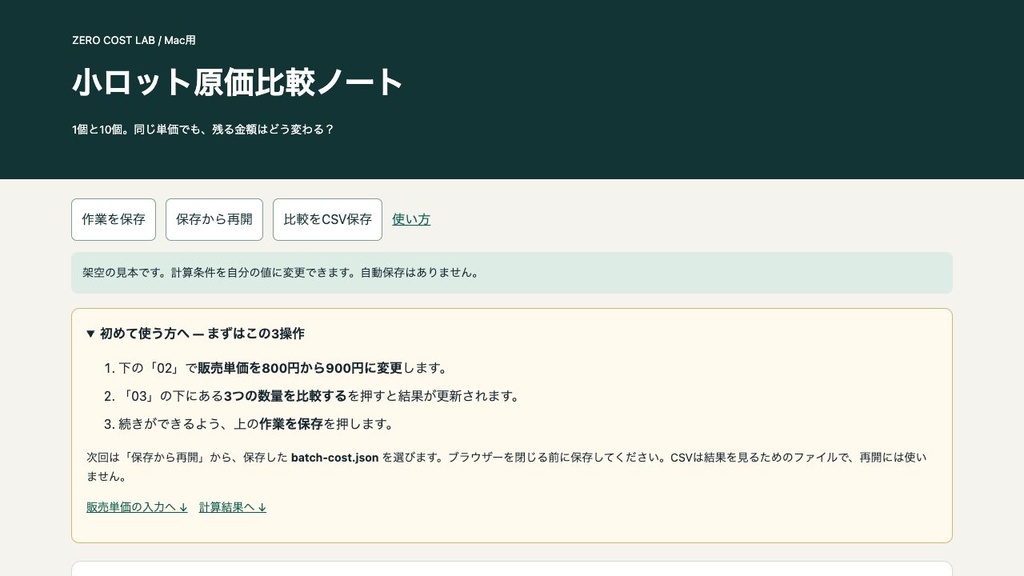Click the notice 架空の見本です text
Screen dimensions: 1024x576
click(x=281, y=272)
